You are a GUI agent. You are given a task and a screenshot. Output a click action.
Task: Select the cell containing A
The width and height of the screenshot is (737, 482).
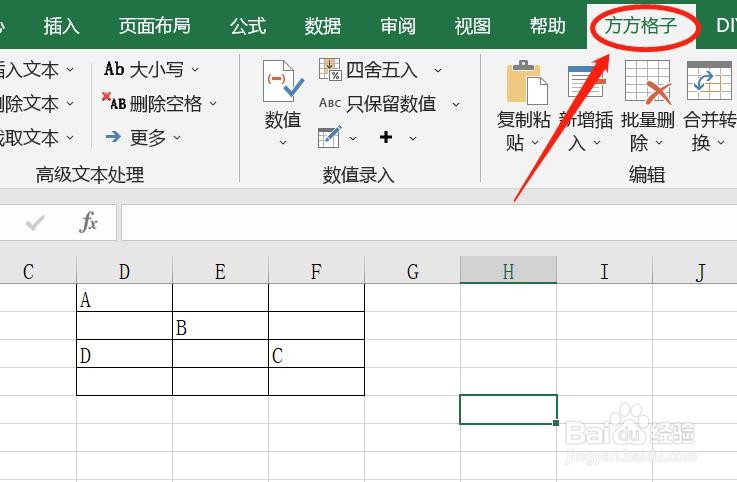click(x=125, y=298)
